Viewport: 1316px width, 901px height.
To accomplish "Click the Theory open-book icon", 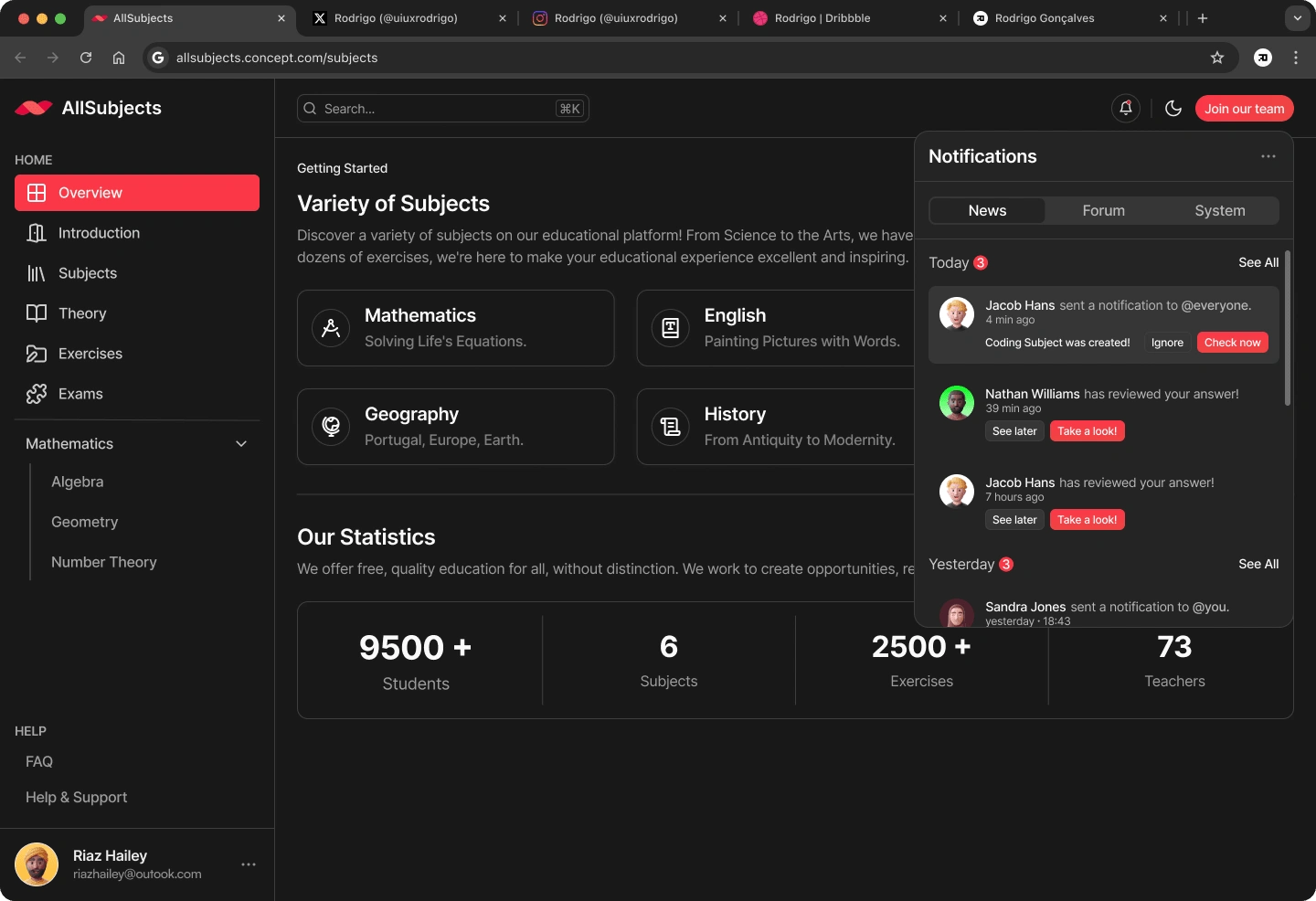I will (37, 313).
